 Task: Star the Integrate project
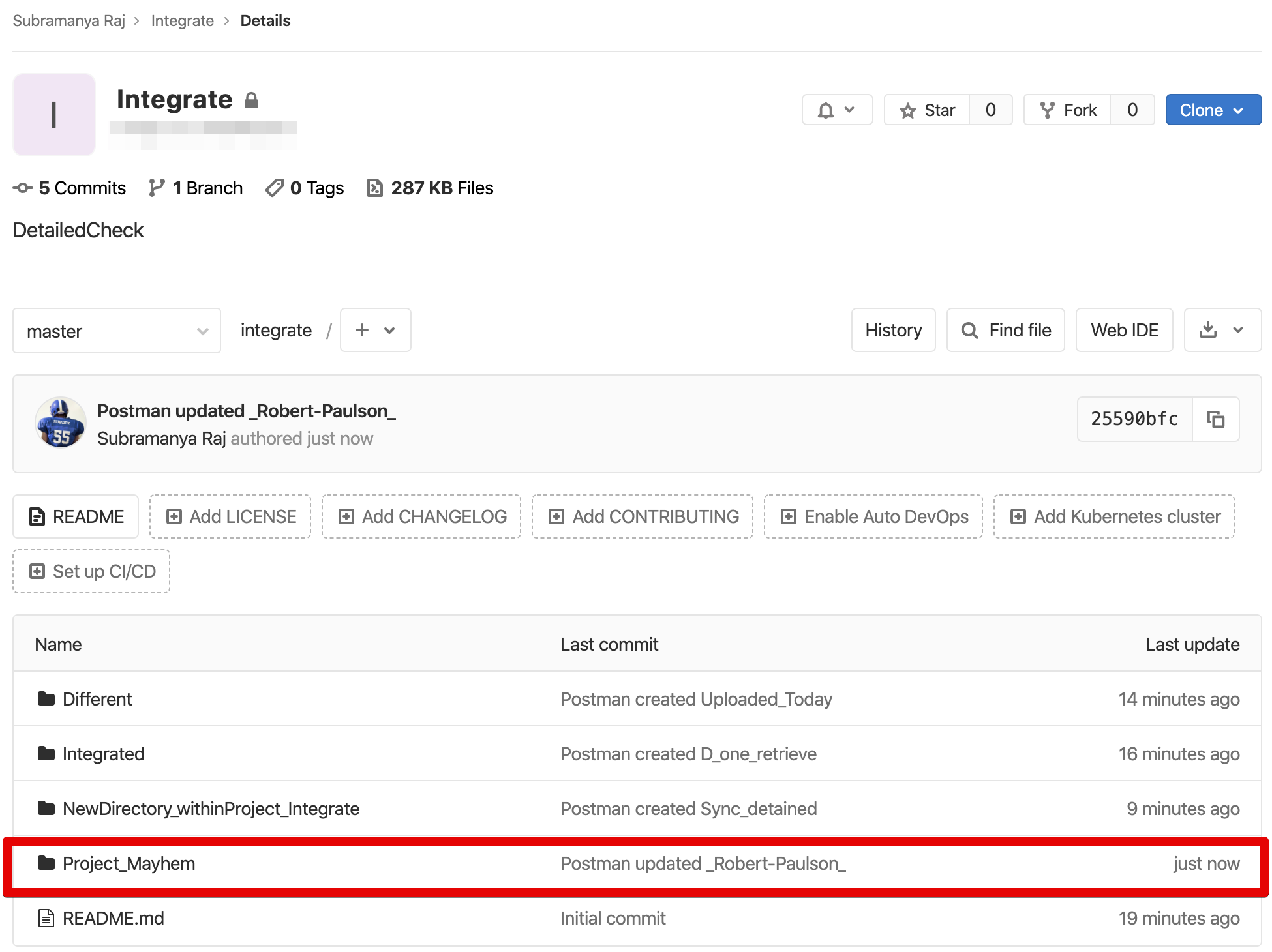[x=927, y=110]
